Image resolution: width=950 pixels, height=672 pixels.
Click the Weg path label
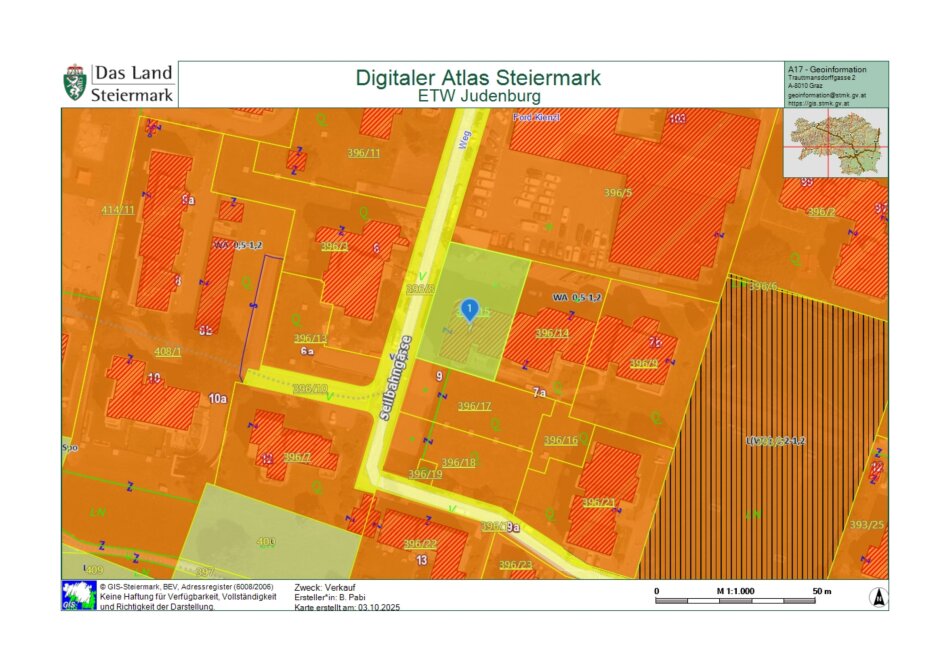pos(465,141)
